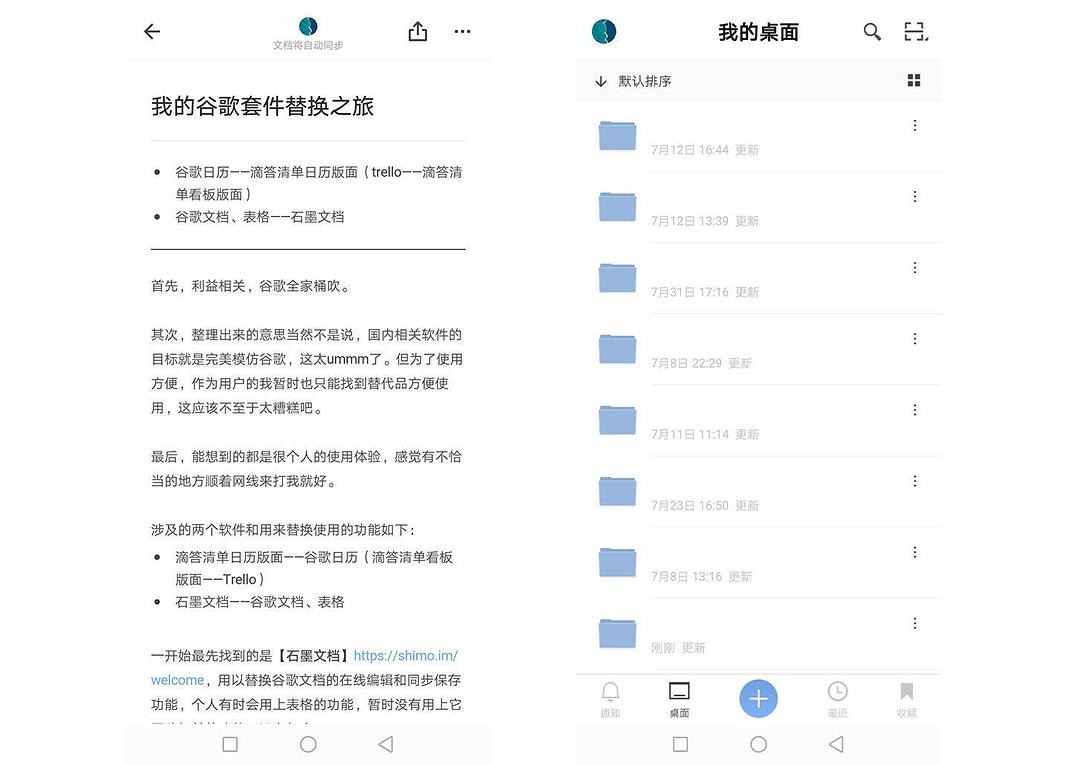Tap Android recents square under document

pos(231,744)
